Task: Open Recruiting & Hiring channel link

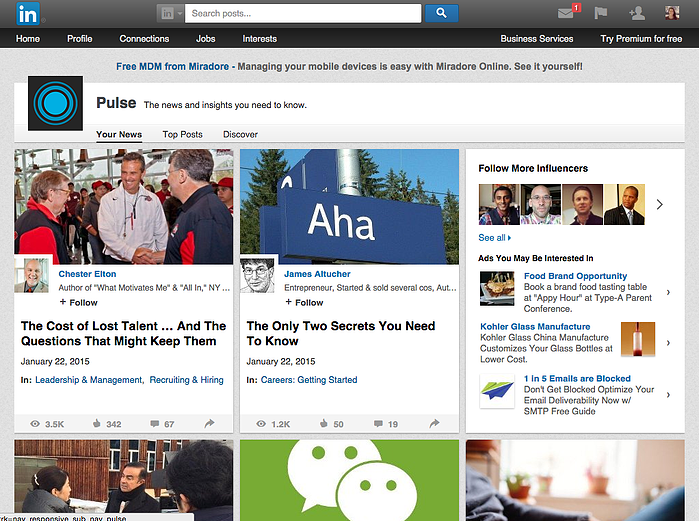Action: click(186, 380)
